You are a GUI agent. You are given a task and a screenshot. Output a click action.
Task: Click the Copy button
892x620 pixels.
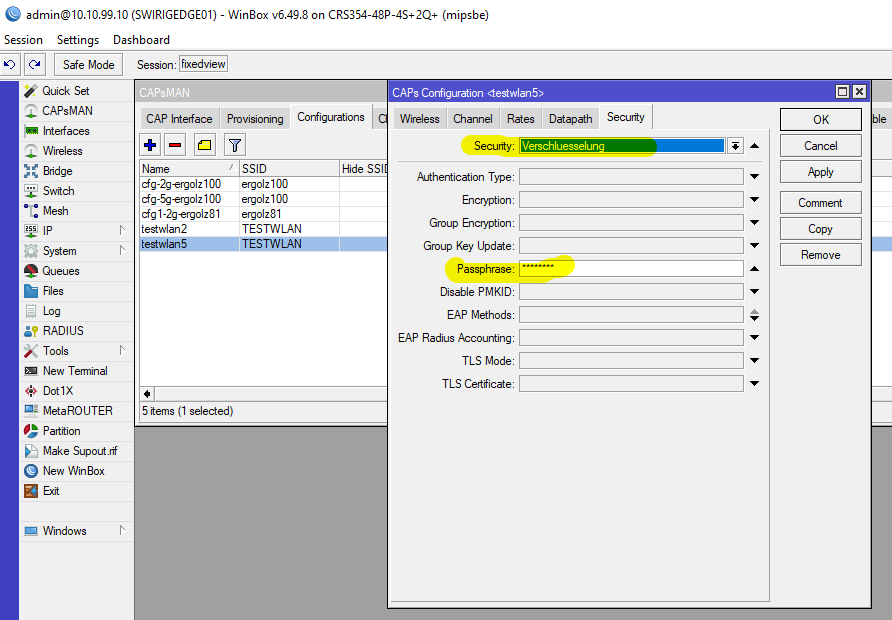click(x=820, y=229)
